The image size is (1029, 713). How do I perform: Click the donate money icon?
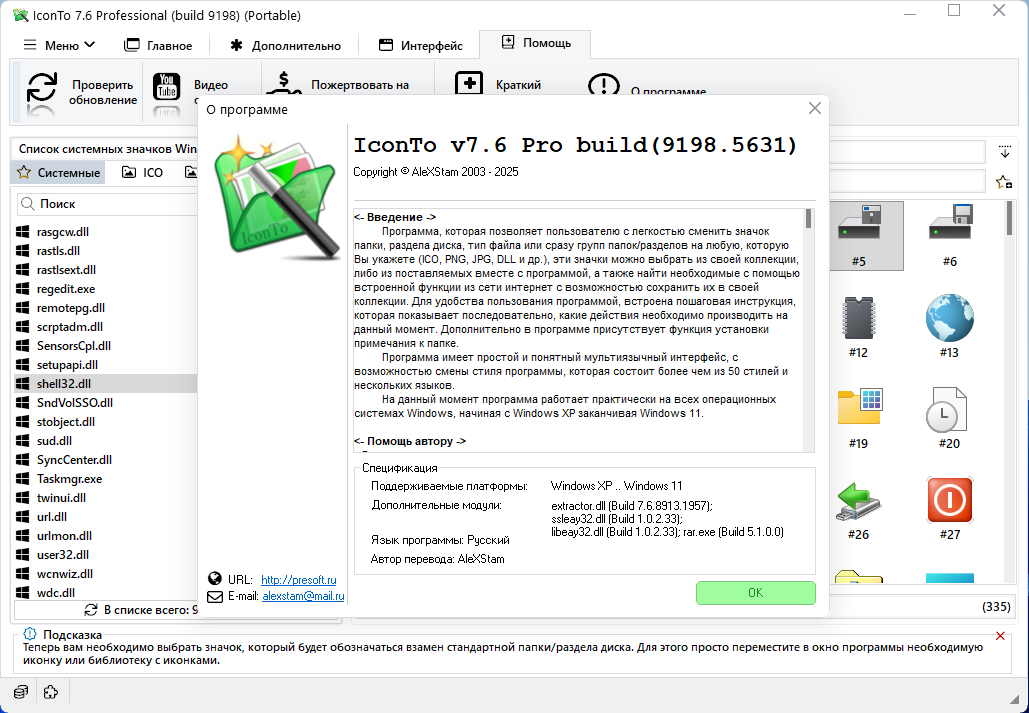coord(283,83)
